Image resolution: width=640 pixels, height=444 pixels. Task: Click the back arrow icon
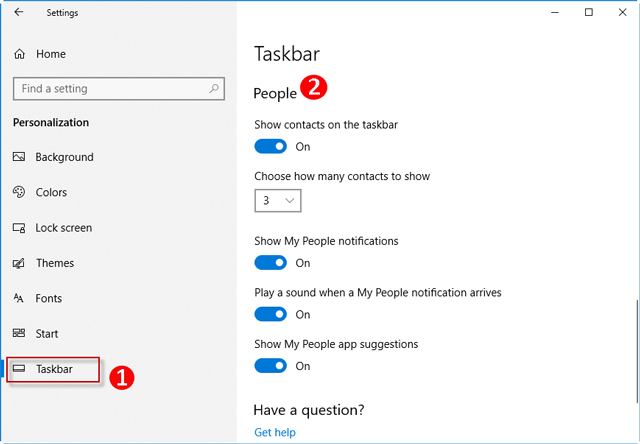point(18,13)
